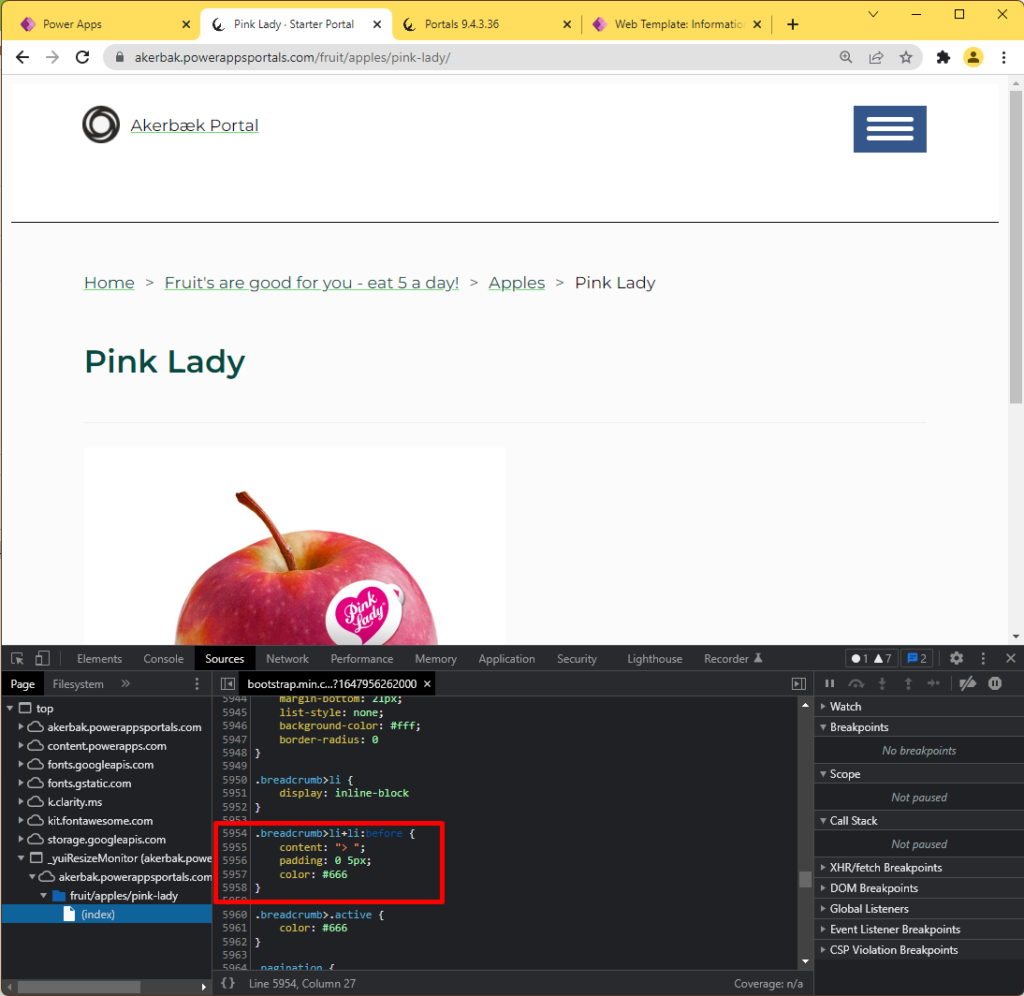Open the Lighthouse panel
This screenshot has width=1024, height=996.
[x=654, y=658]
